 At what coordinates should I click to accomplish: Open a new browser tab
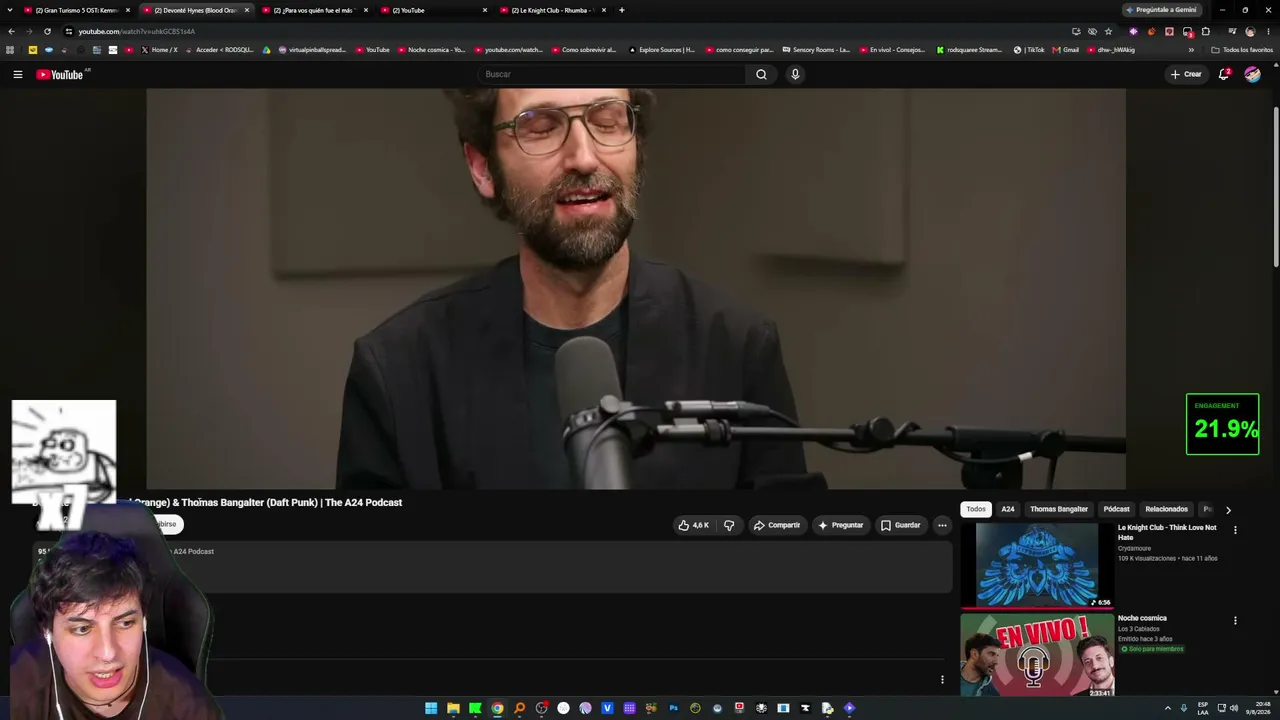(621, 10)
